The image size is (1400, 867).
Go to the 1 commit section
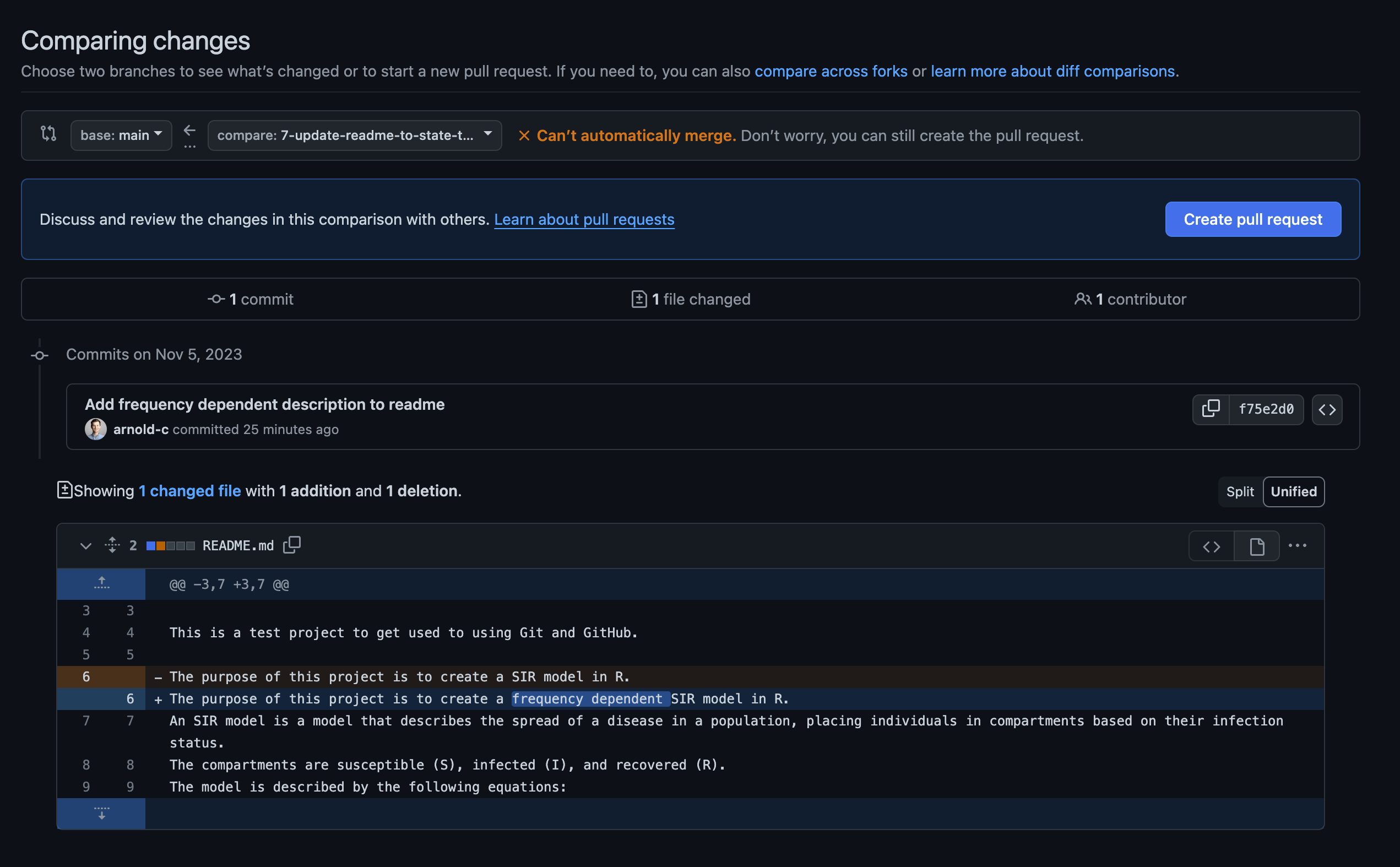251,299
